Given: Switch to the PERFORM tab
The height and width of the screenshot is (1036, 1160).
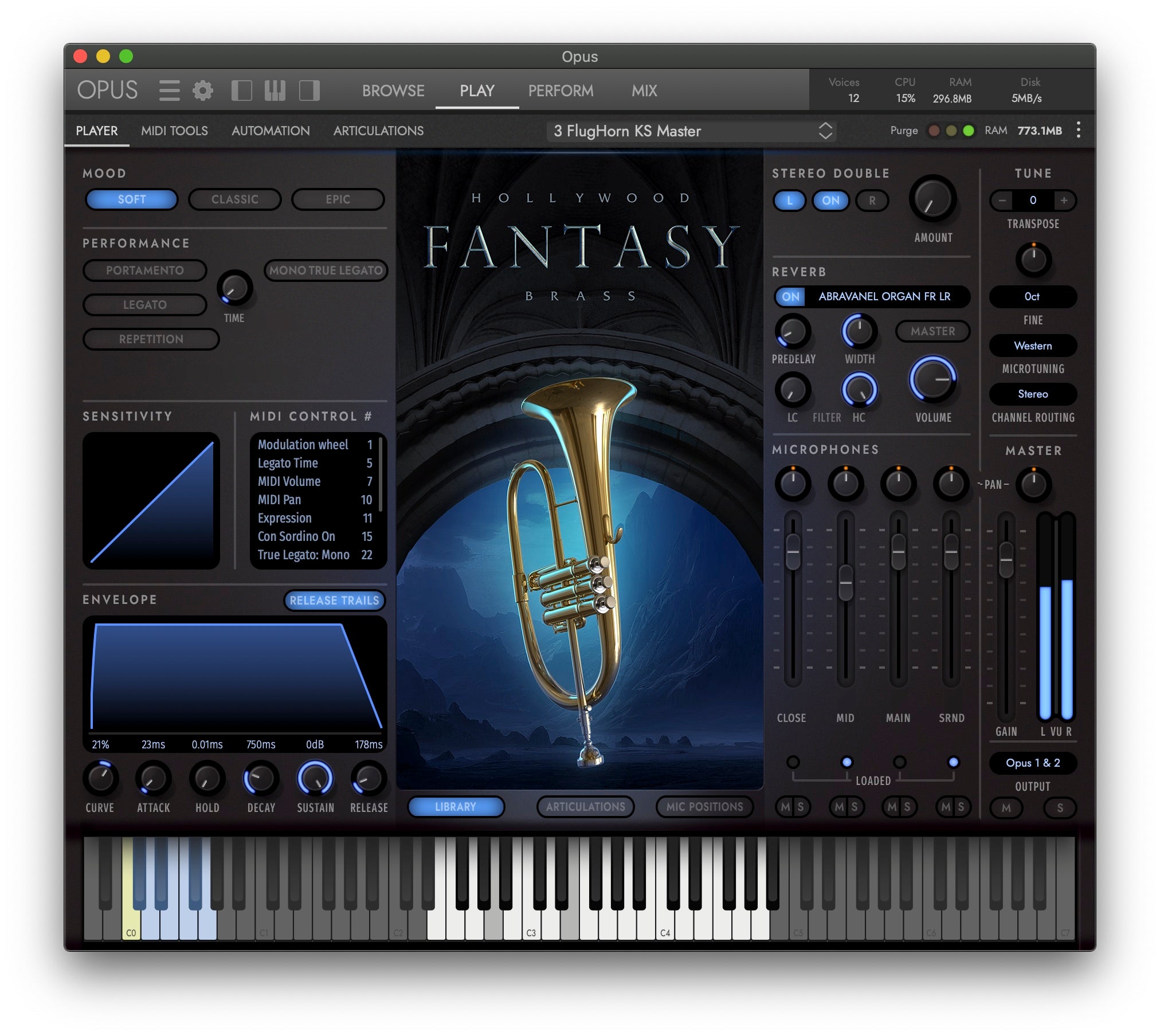Looking at the screenshot, I should click(561, 91).
